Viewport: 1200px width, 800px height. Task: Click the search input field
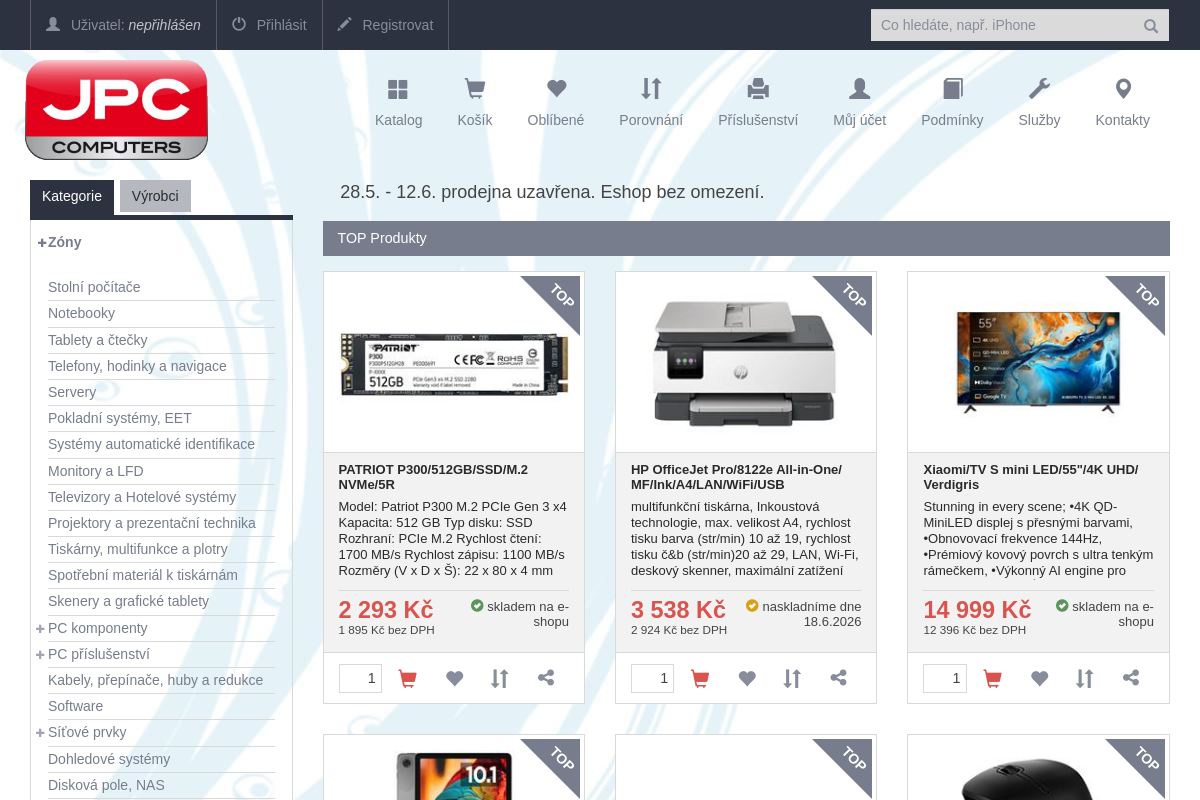[x=1005, y=25]
